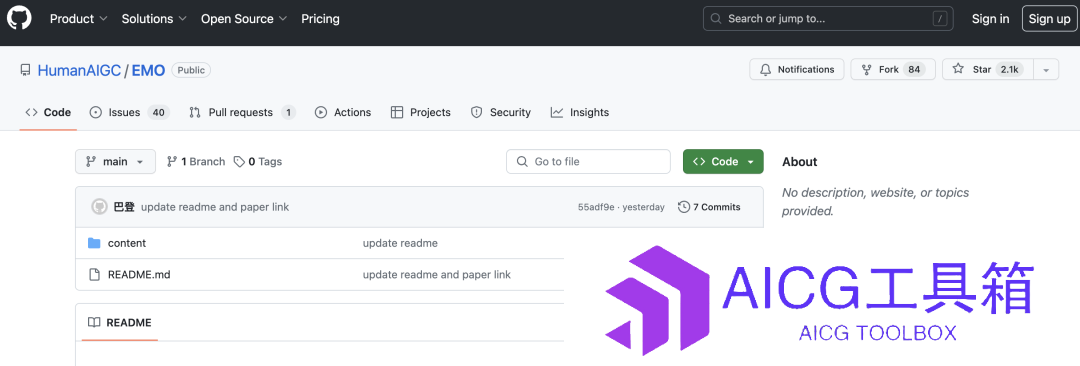Click the file icon beside README.md
The height and width of the screenshot is (366, 1080).
[x=94, y=274]
